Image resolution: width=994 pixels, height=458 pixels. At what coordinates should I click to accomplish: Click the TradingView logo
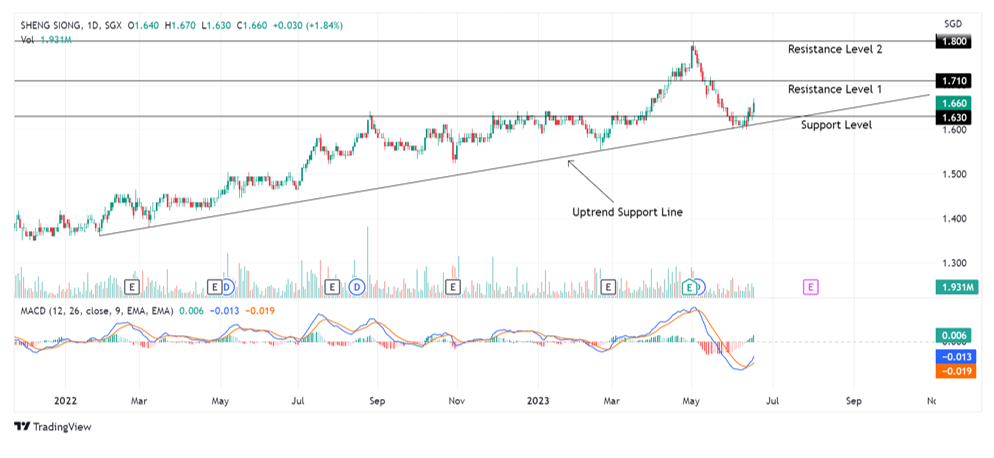(53, 426)
